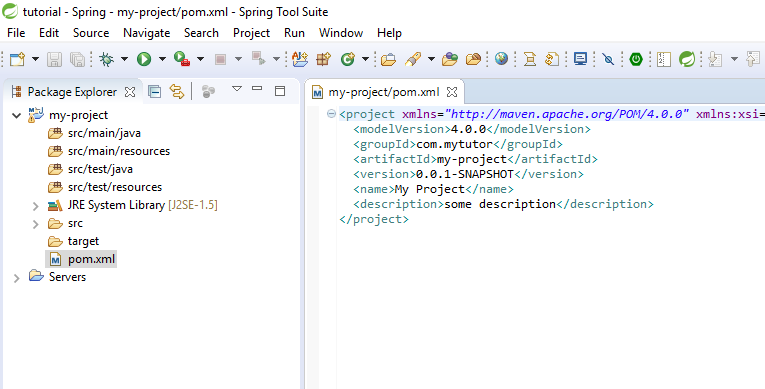Click the New AspectJ project icon

coord(300,59)
